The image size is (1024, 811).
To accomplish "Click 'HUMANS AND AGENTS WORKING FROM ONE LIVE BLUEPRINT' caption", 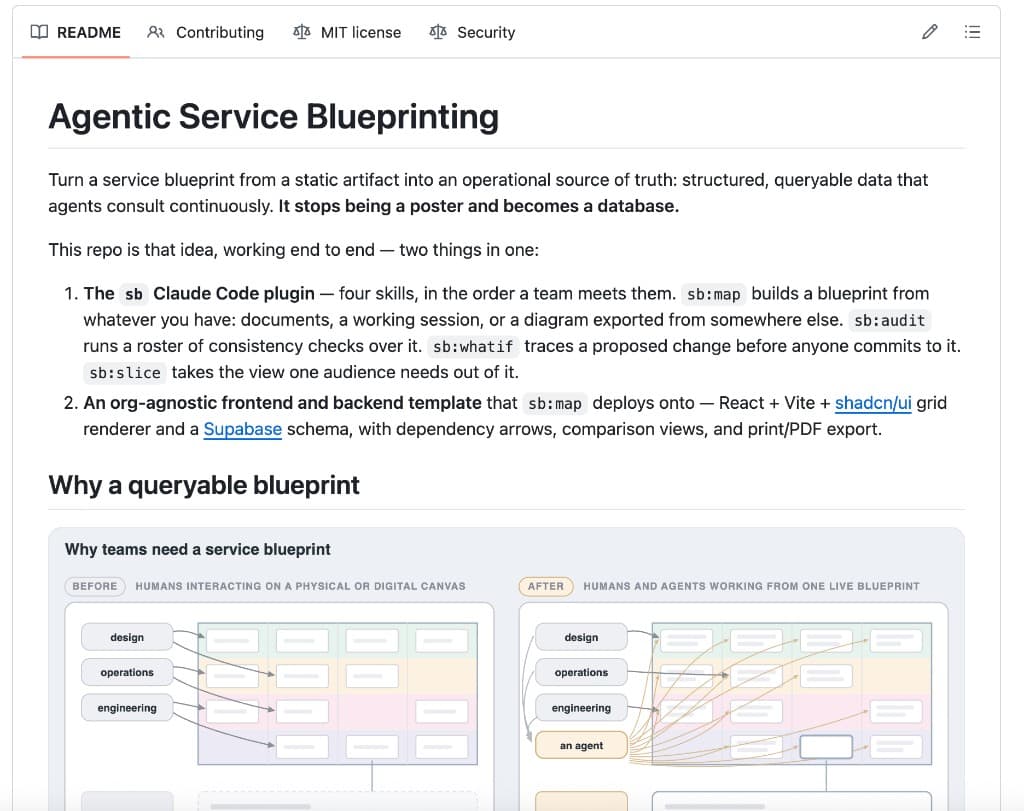I will click(751, 586).
